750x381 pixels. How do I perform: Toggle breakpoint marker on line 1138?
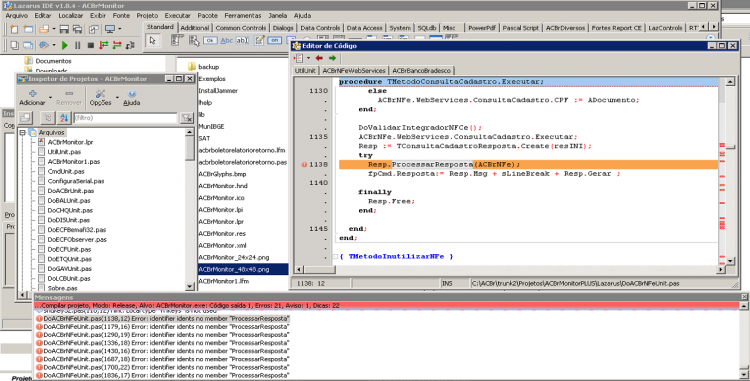point(304,164)
